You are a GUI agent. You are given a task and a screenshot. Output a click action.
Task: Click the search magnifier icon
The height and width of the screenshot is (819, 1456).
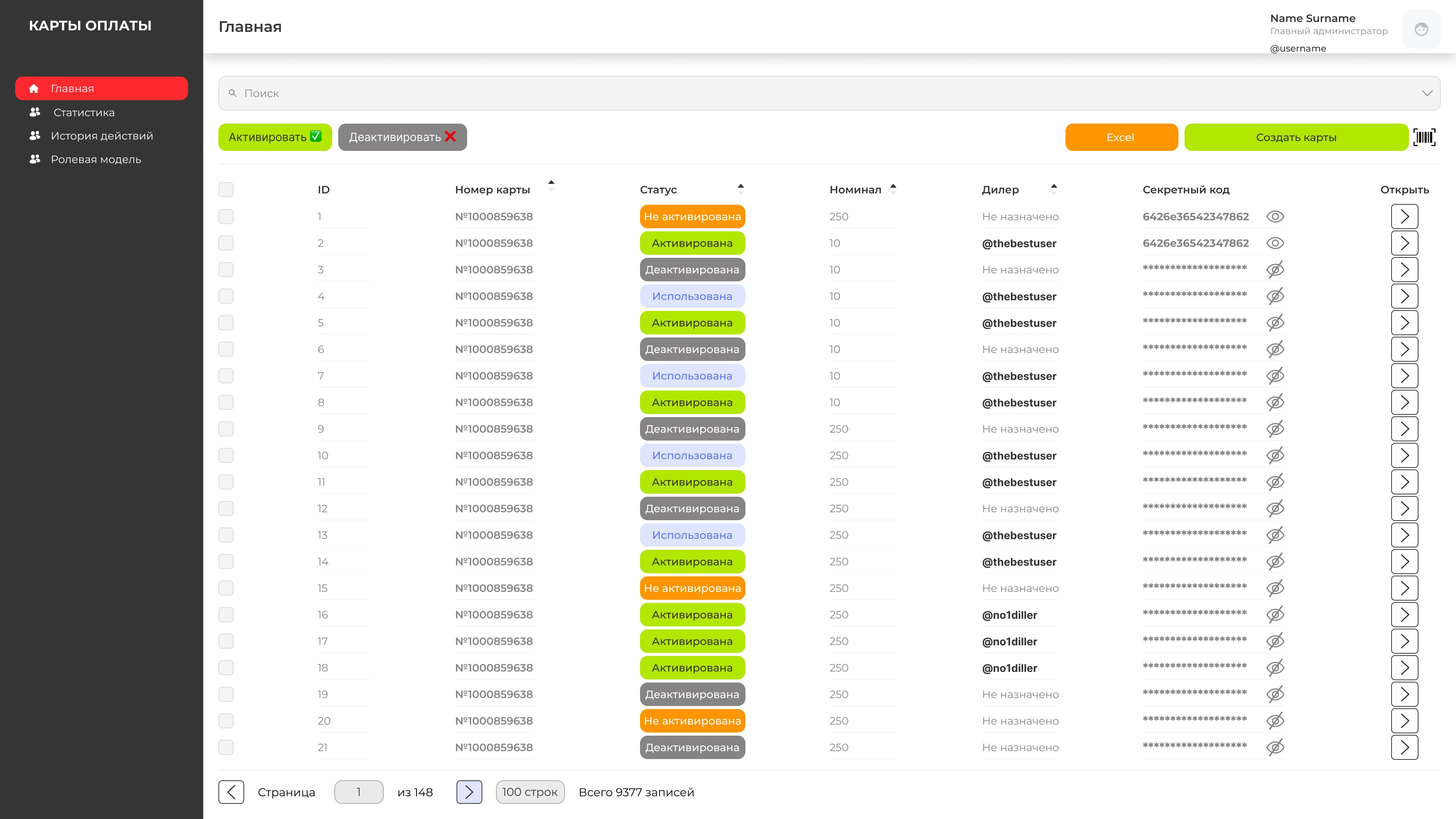(232, 93)
